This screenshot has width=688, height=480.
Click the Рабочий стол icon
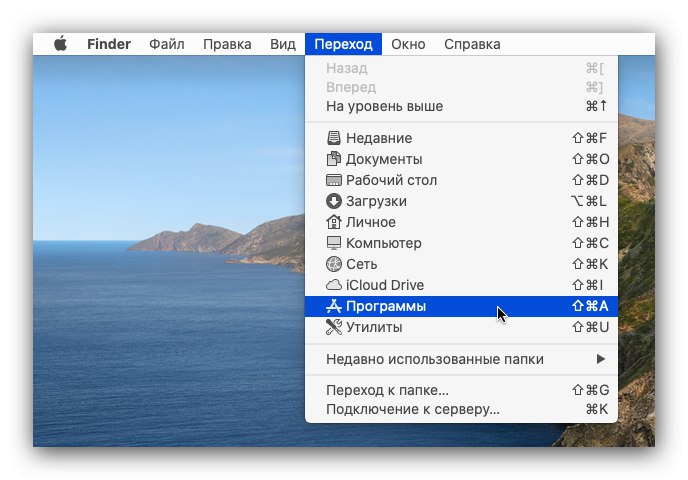click(x=334, y=180)
